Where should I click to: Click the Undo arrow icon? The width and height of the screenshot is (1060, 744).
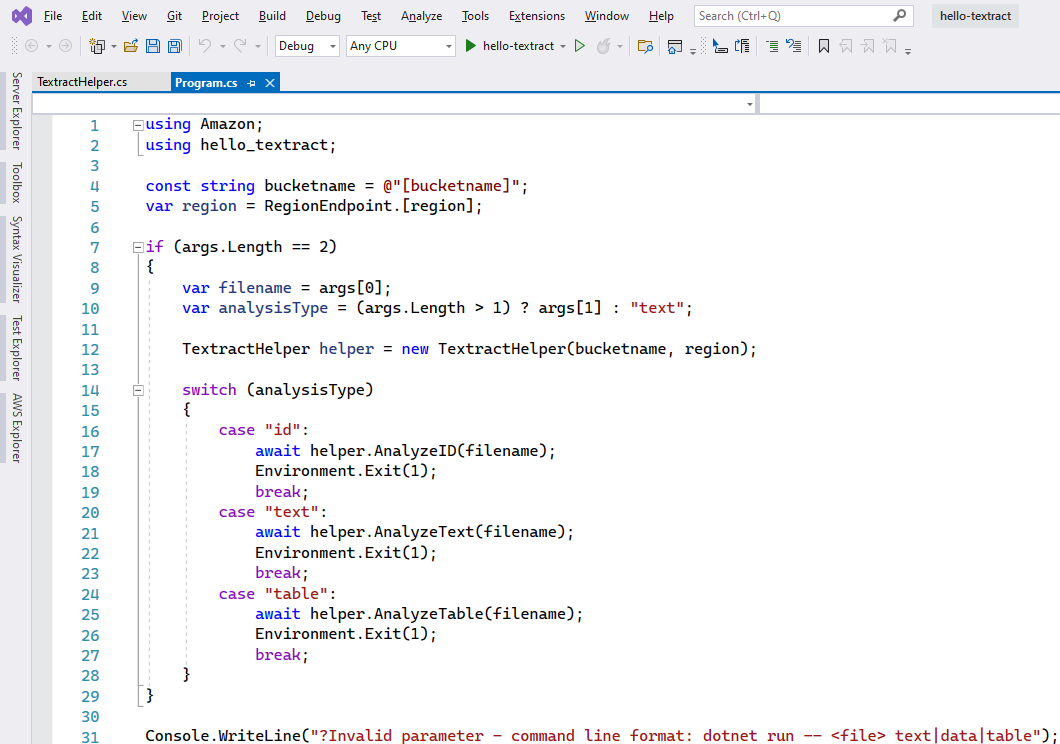tap(205, 45)
